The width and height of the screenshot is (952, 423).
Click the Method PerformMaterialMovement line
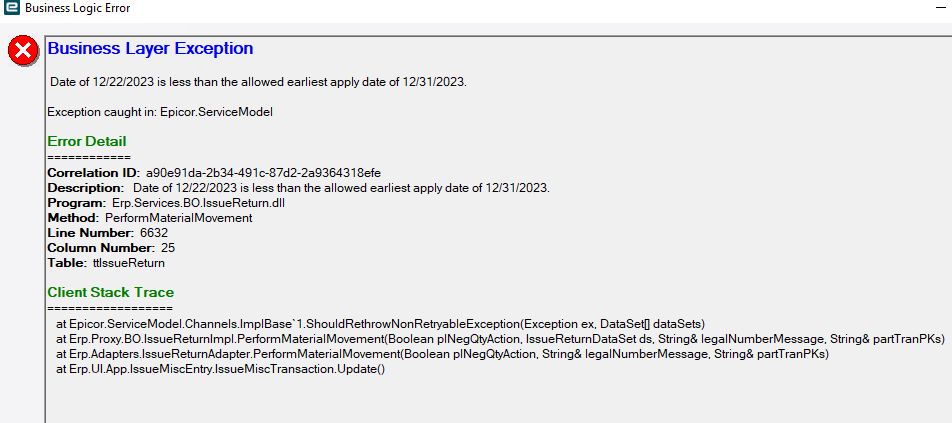click(x=149, y=218)
